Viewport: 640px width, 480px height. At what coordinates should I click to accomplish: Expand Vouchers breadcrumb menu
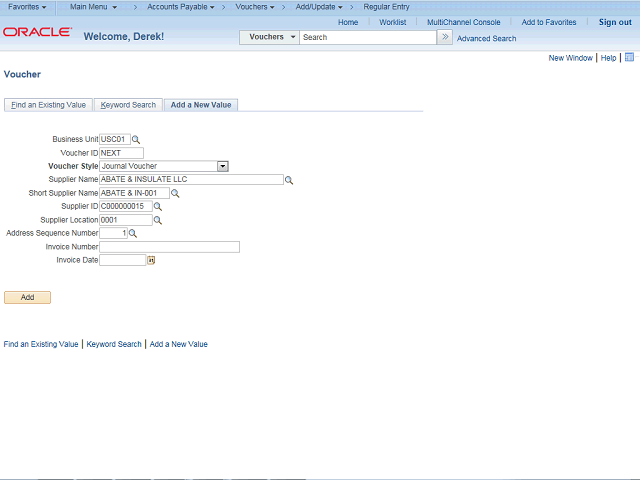(255, 7)
